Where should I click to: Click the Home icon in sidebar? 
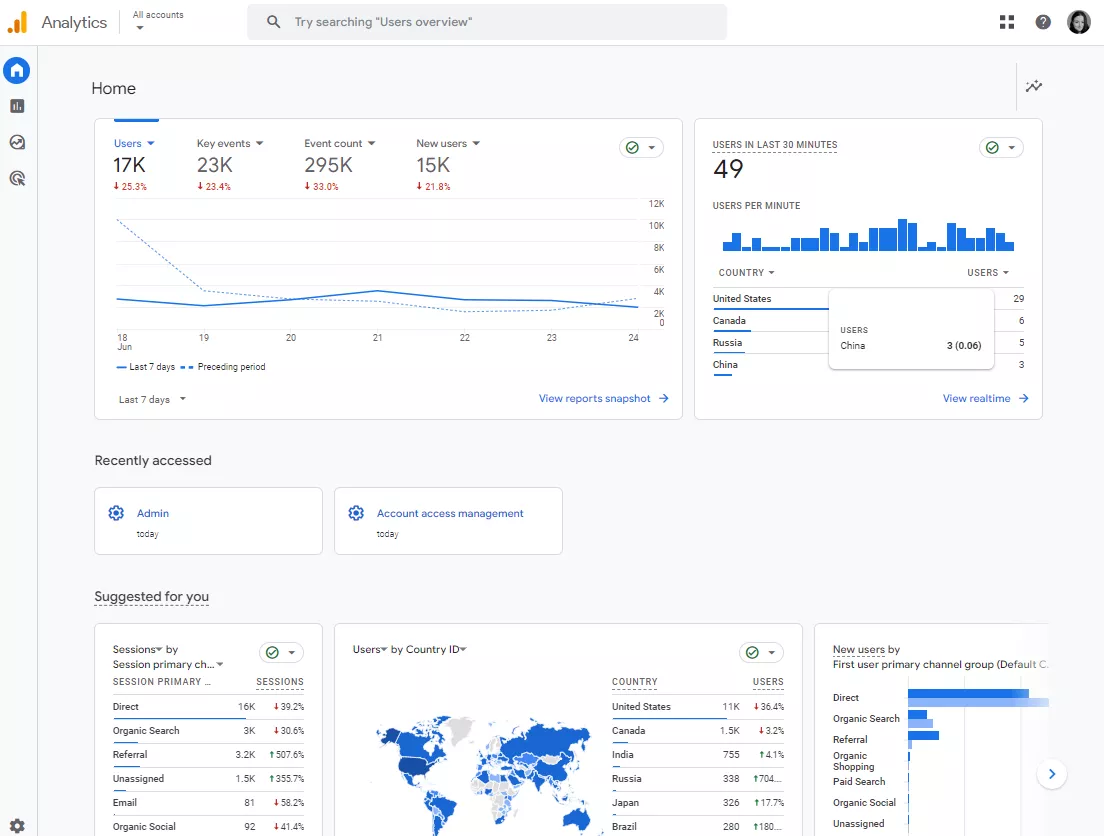point(17,70)
